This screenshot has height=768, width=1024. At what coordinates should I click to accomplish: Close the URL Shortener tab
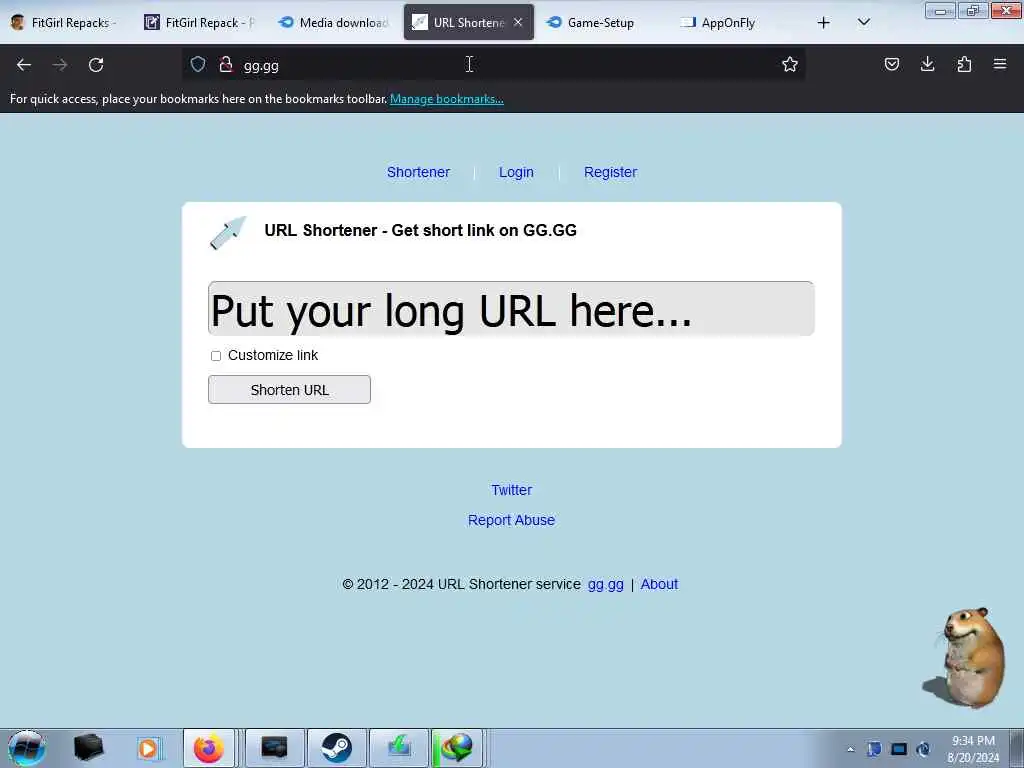518,22
